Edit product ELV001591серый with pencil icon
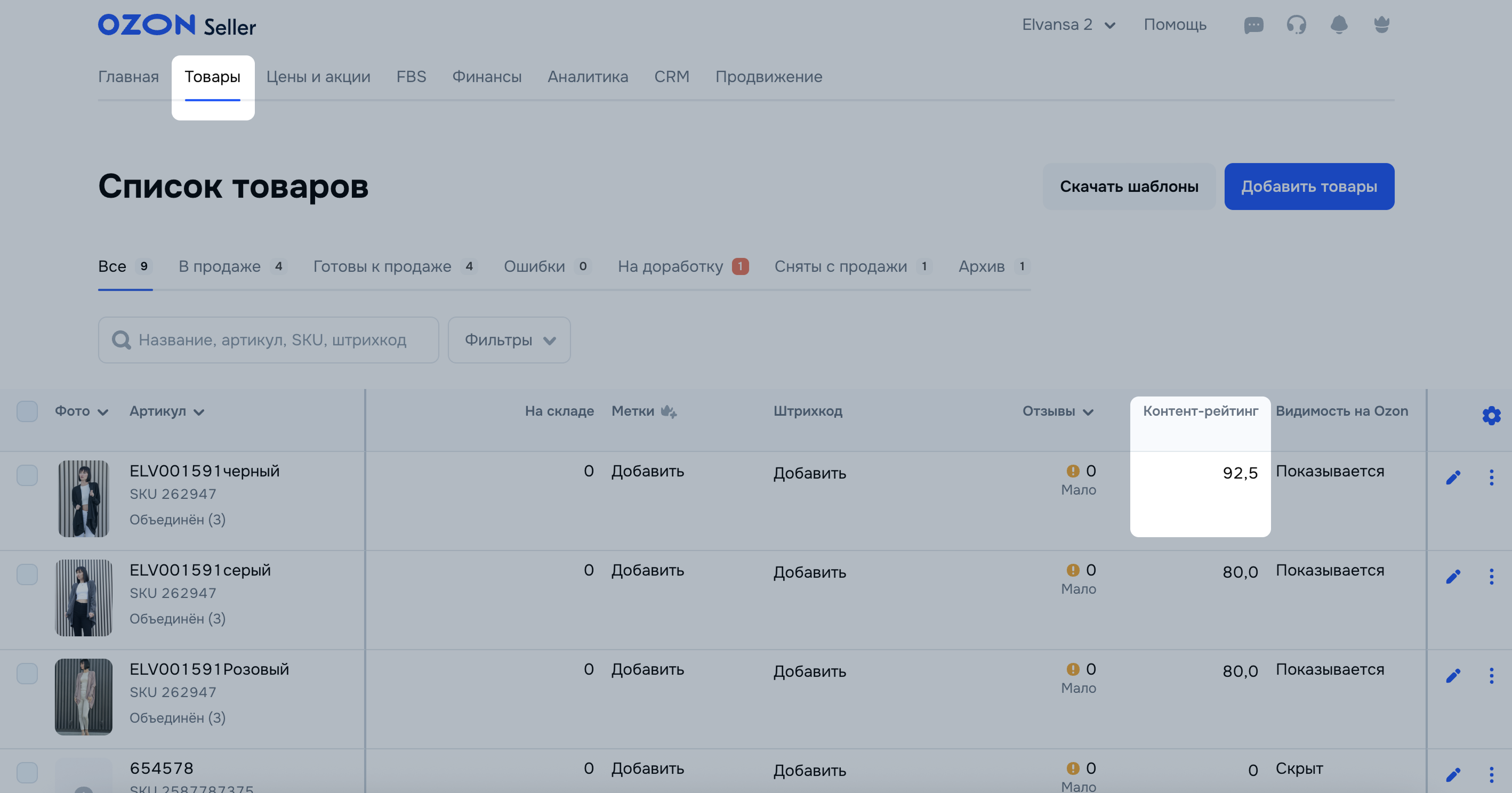 tap(1453, 577)
